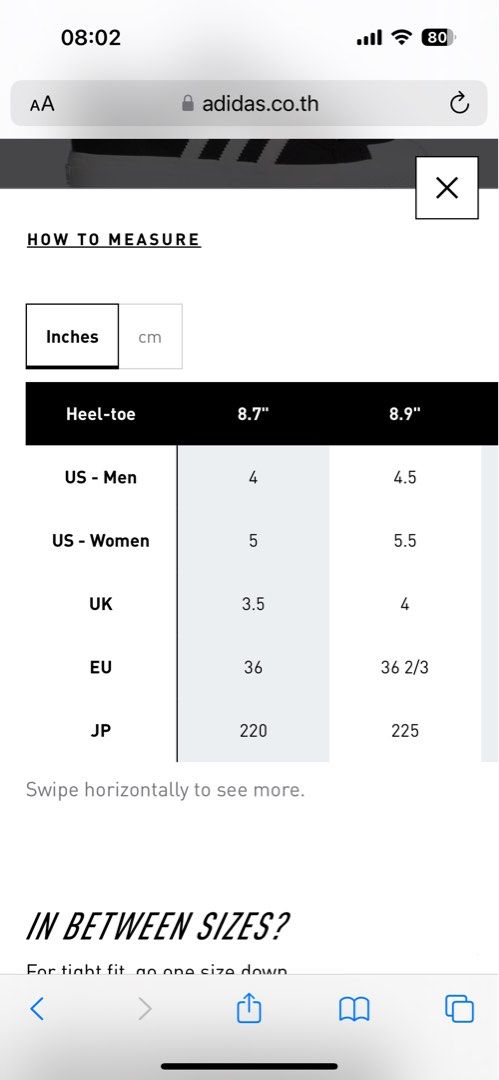The image size is (499, 1080).
Task: Open the share sheet icon
Action: (249, 1008)
